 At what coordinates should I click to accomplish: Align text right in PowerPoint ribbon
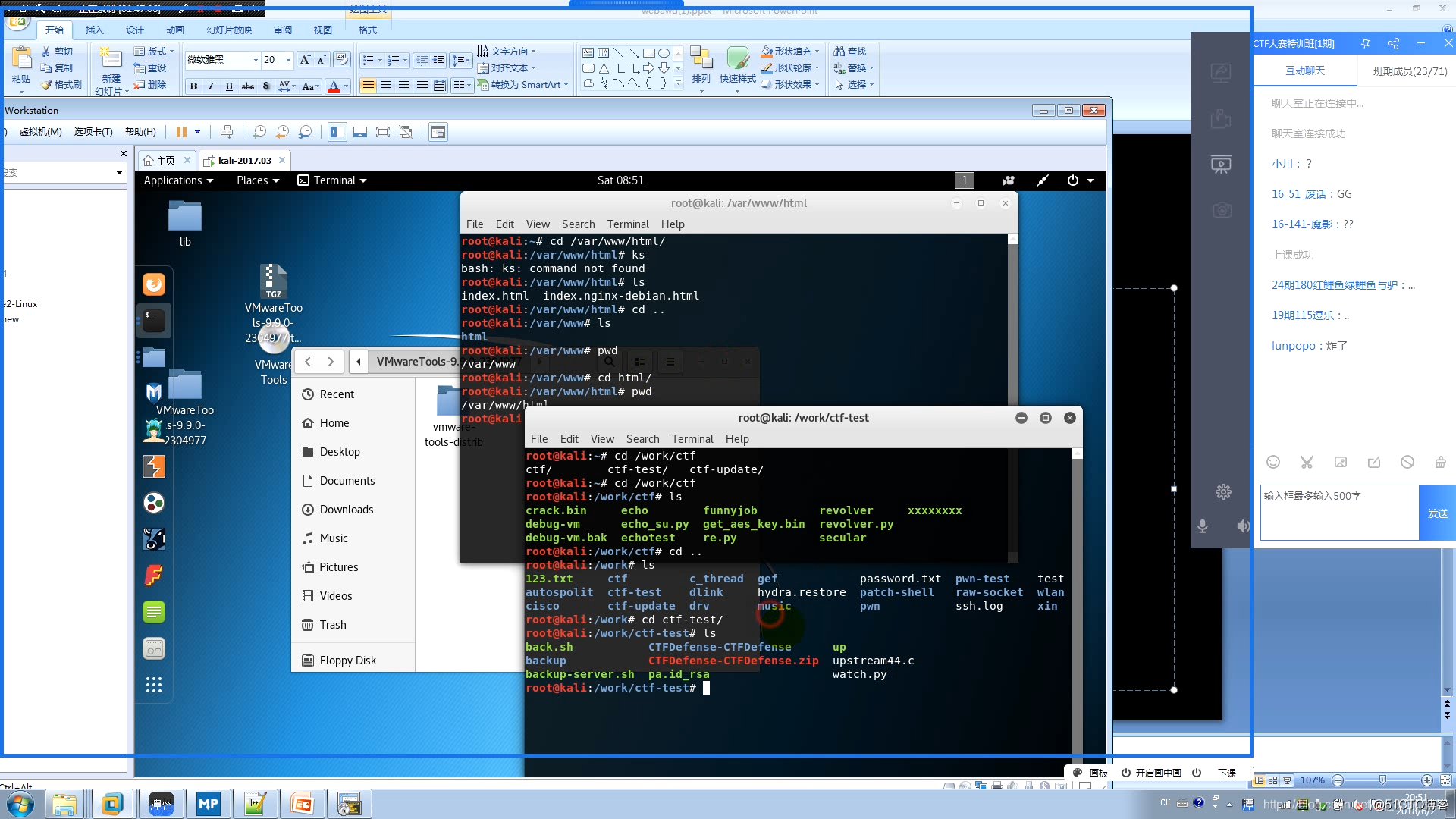pyautogui.click(x=404, y=86)
